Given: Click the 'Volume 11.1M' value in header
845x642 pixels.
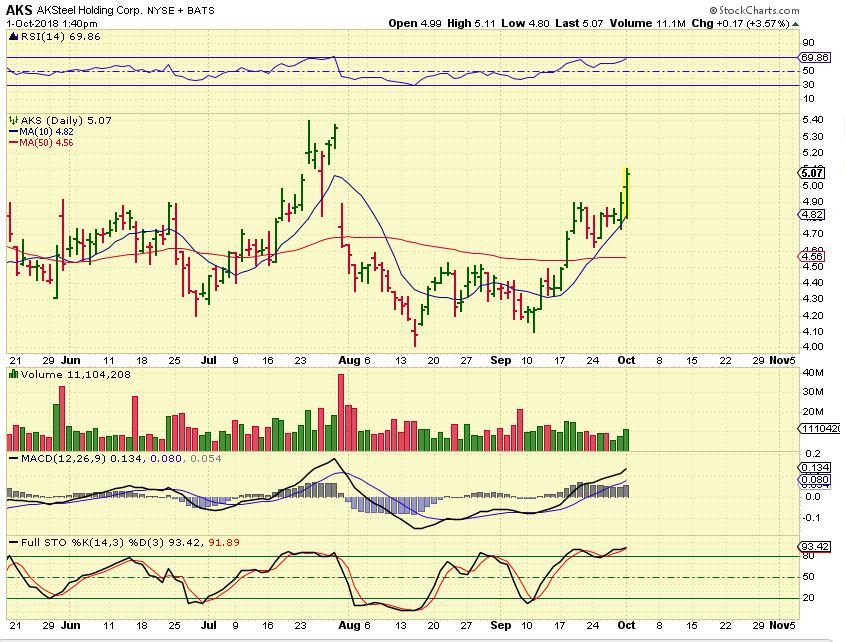Looking at the screenshot, I should tap(647, 24).
